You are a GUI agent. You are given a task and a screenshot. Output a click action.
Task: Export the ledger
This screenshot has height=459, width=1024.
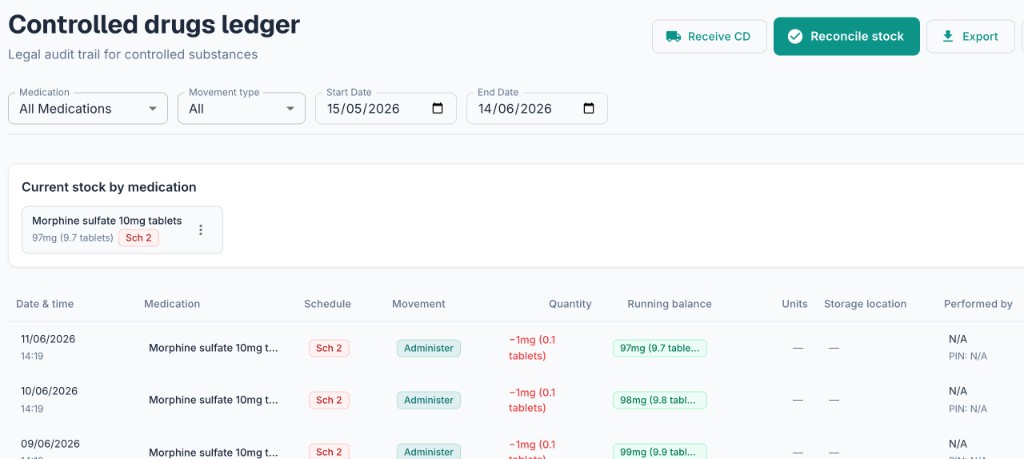tap(970, 37)
